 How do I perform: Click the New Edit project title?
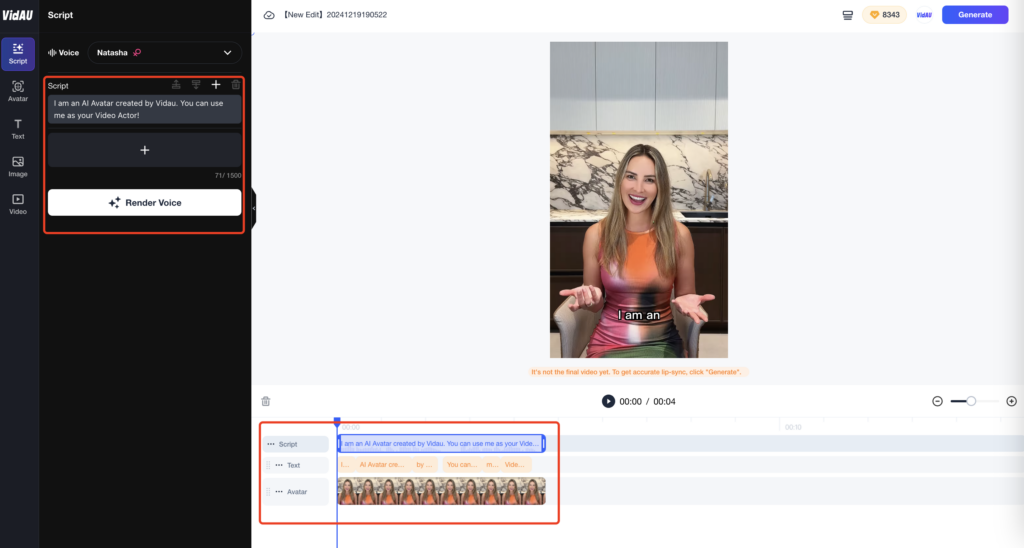pos(334,15)
